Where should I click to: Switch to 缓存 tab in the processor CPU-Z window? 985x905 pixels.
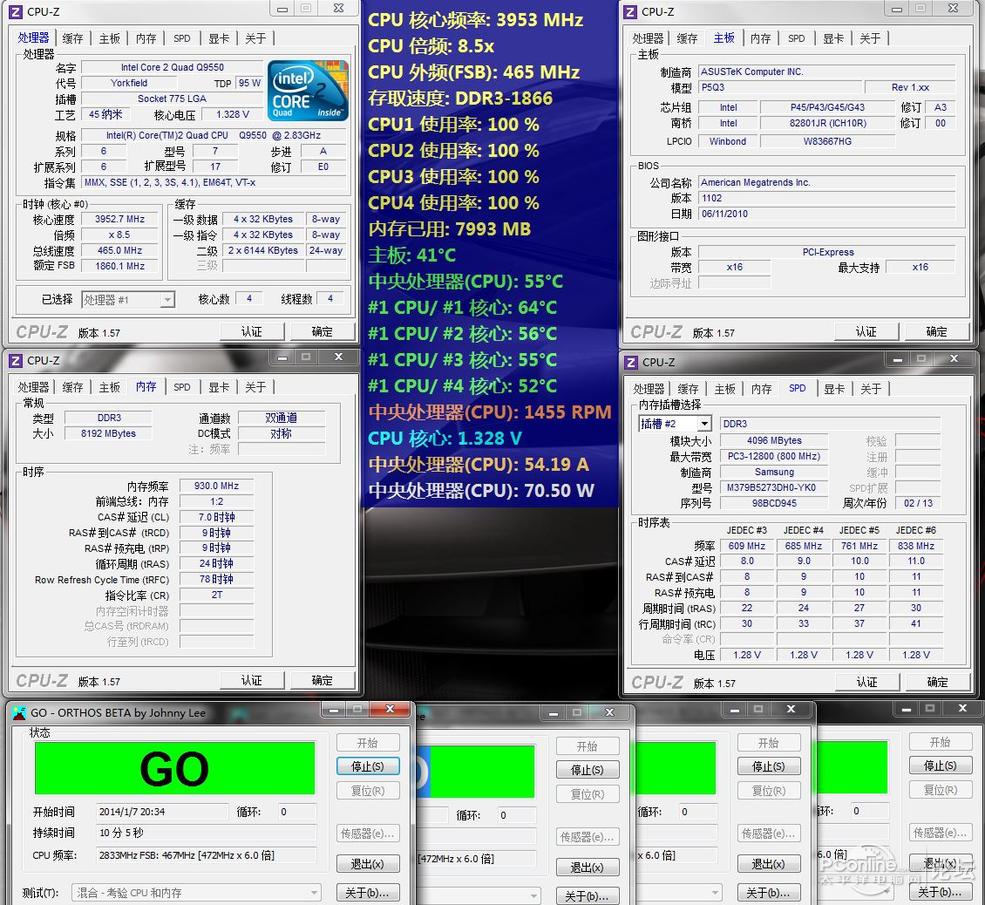pos(73,38)
